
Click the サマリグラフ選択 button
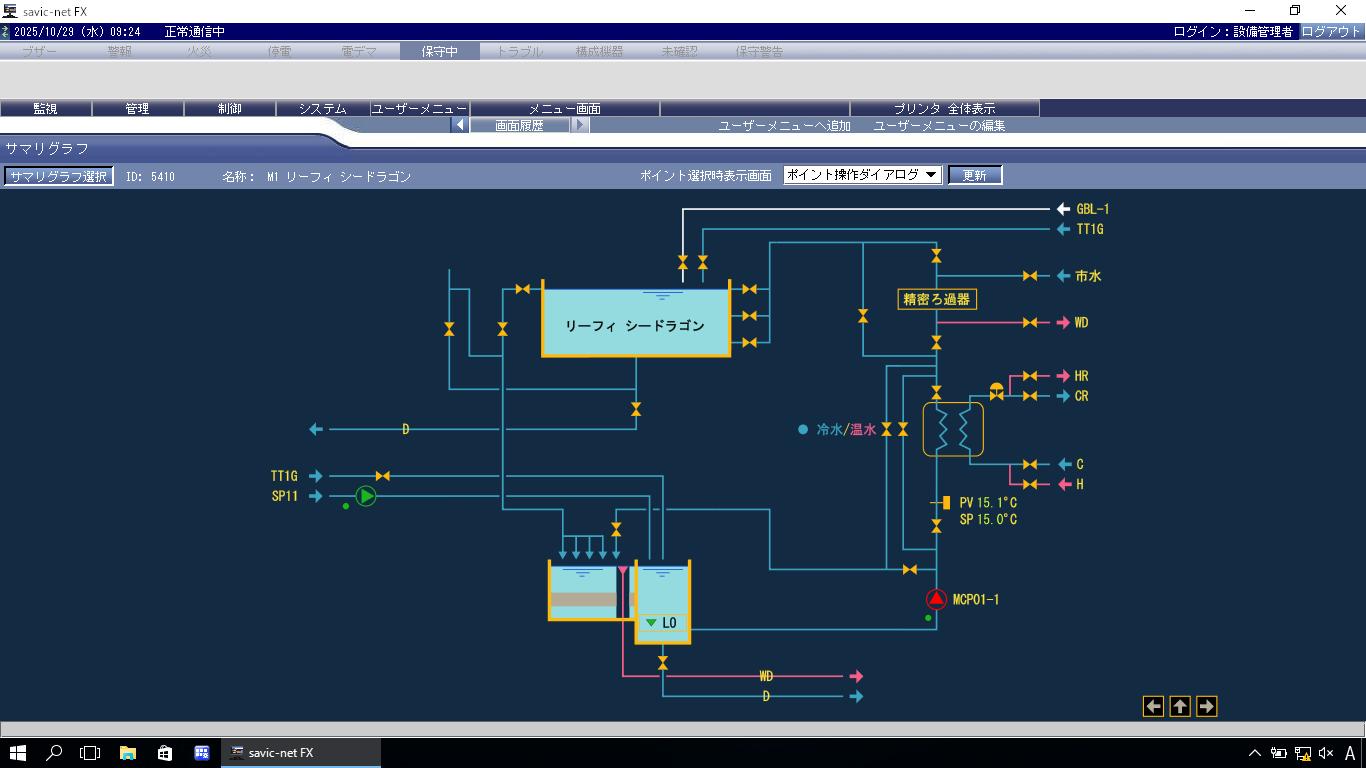pyautogui.click(x=58, y=176)
